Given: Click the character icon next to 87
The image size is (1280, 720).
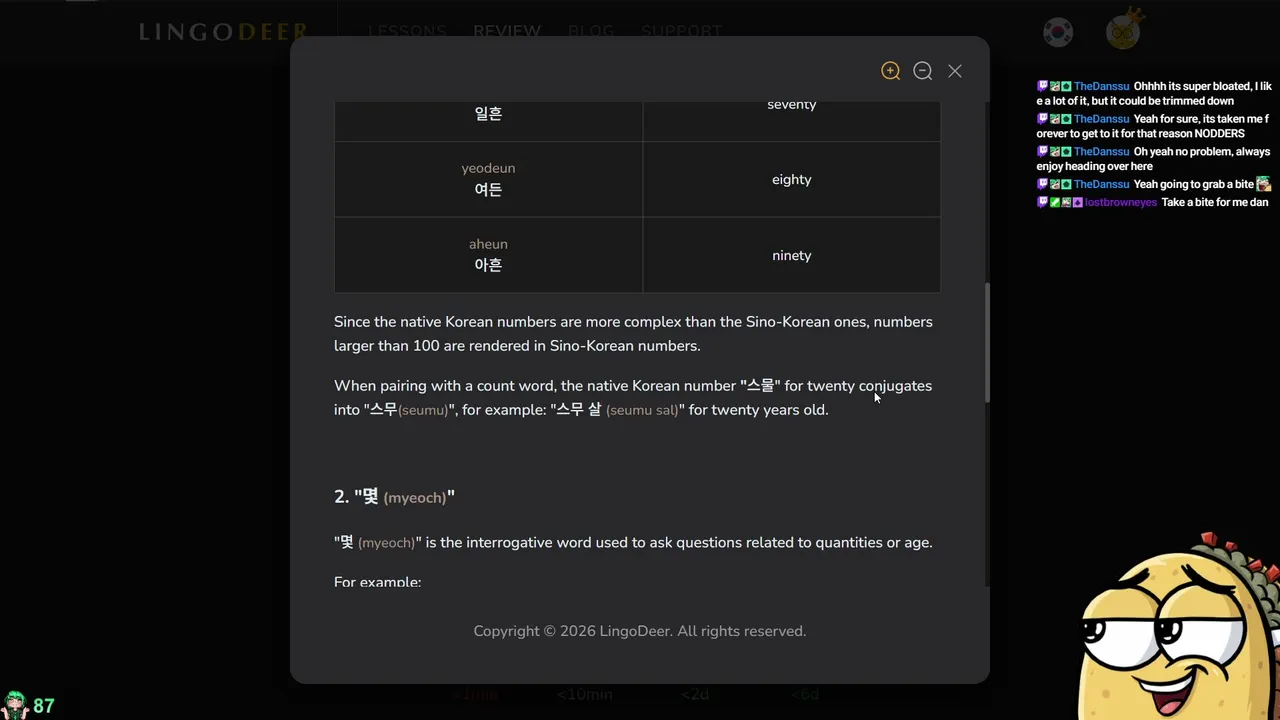Looking at the screenshot, I should 15,705.
